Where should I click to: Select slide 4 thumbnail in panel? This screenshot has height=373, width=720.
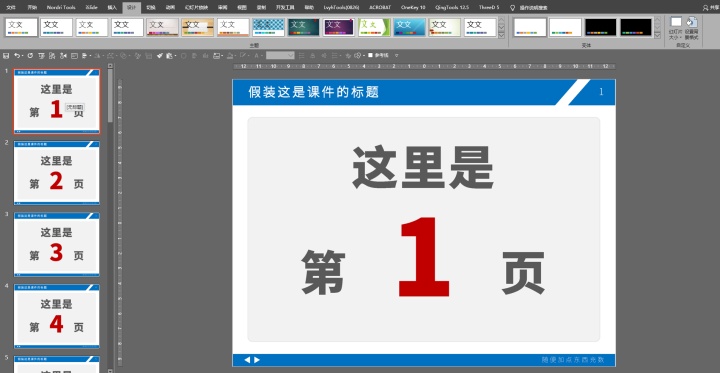(56, 316)
